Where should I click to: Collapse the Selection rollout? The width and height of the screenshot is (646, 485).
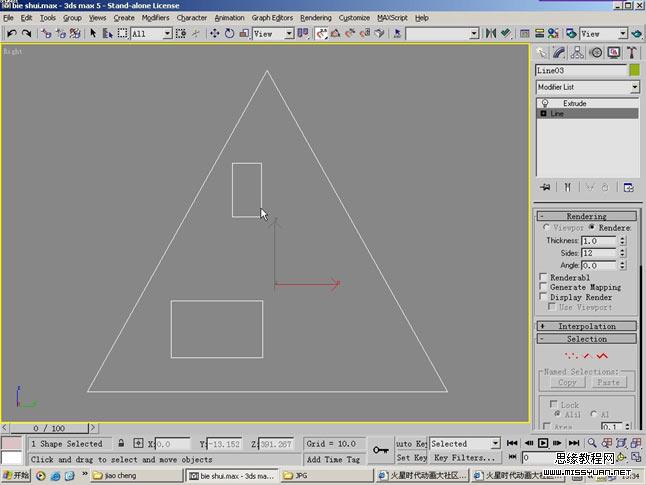(587, 339)
